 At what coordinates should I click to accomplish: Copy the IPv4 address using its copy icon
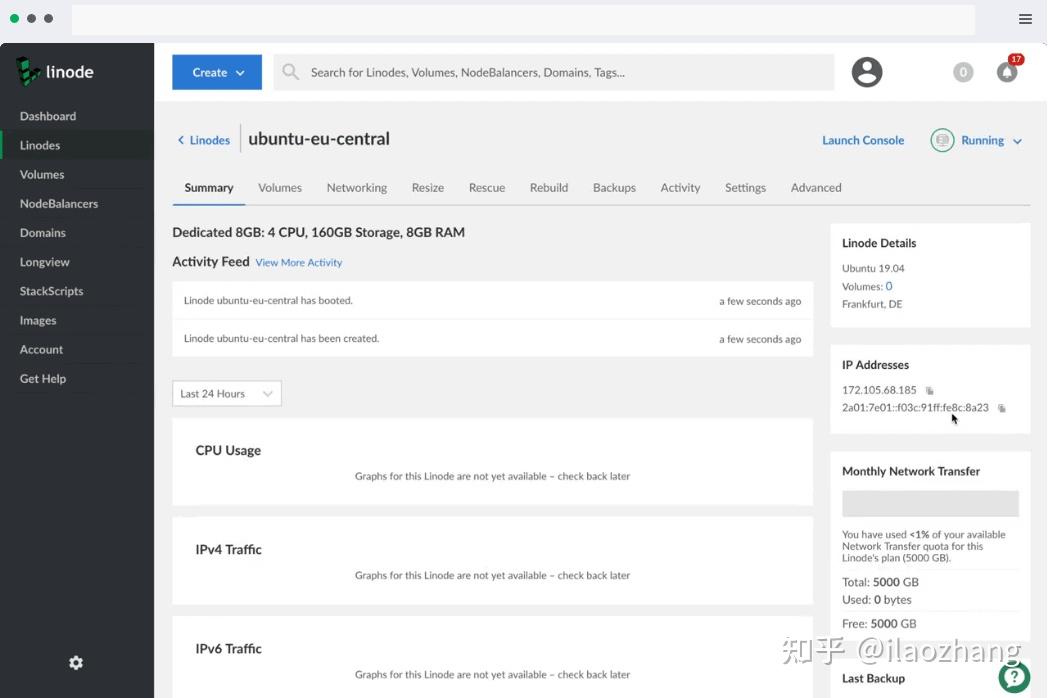(x=930, y=390)
